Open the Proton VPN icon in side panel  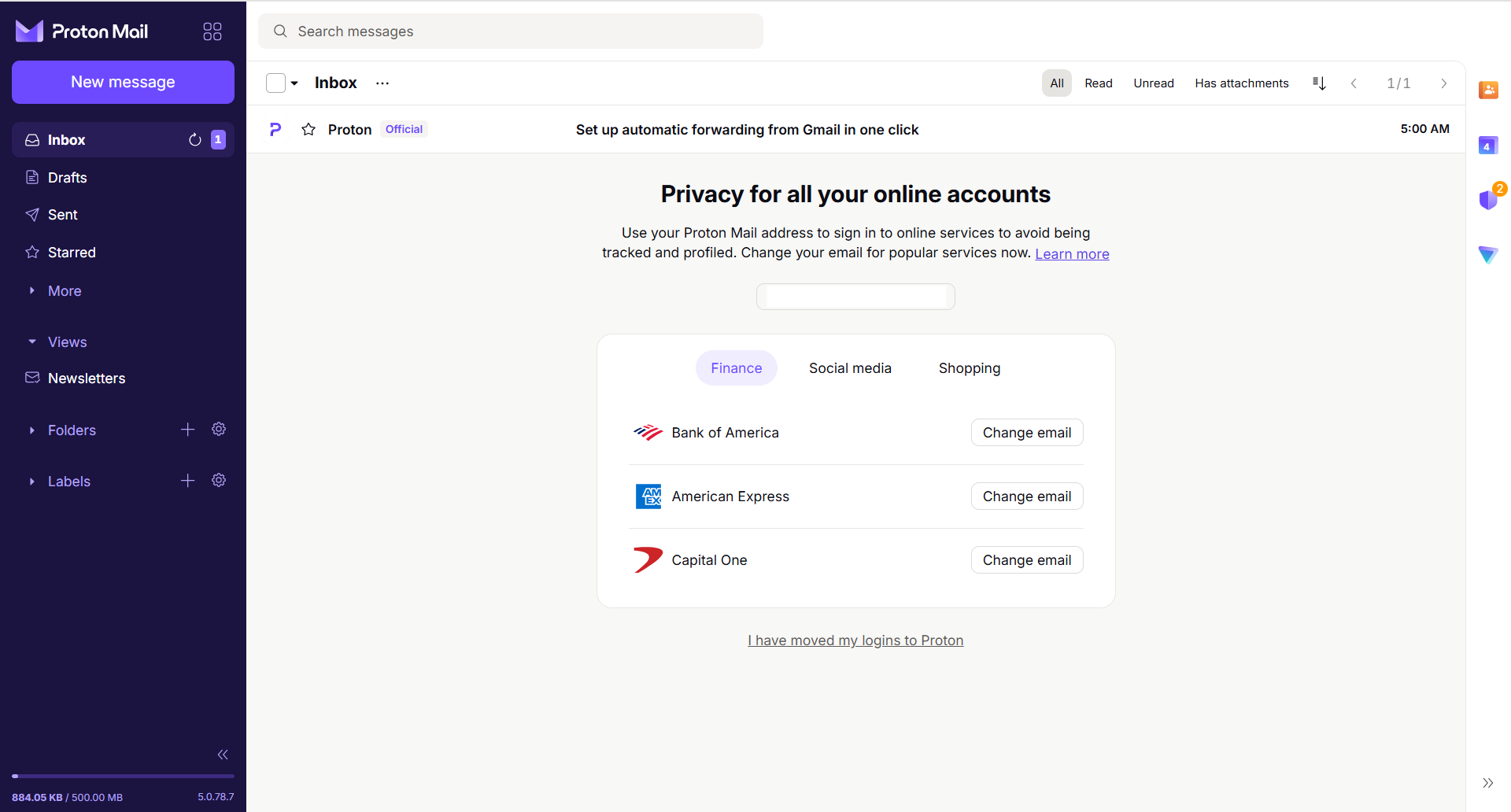[x=1488, y=254]
